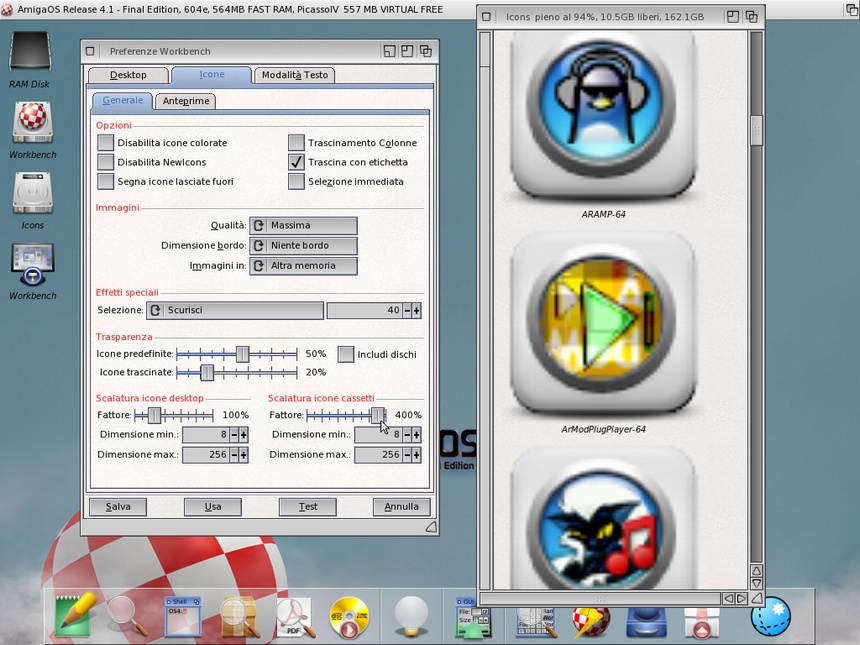Select the ArModPlugPlayer-64 icon
The height and width of the screenshot is (645, 860).
(x=603, y=322)
